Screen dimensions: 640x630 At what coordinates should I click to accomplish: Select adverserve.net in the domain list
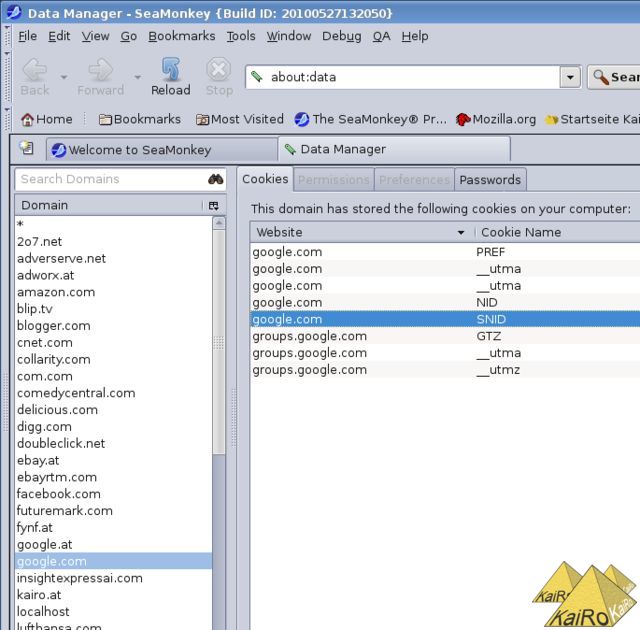coord(113,258)
